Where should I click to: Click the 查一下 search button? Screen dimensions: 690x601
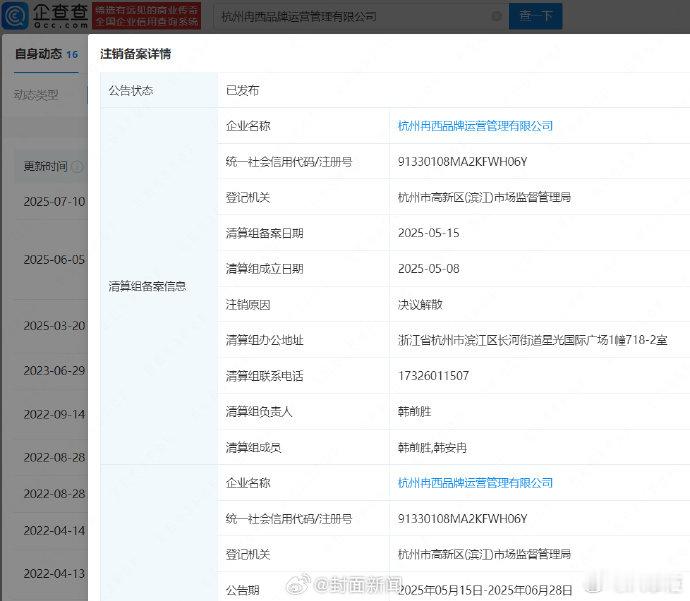tap(536, 16)
